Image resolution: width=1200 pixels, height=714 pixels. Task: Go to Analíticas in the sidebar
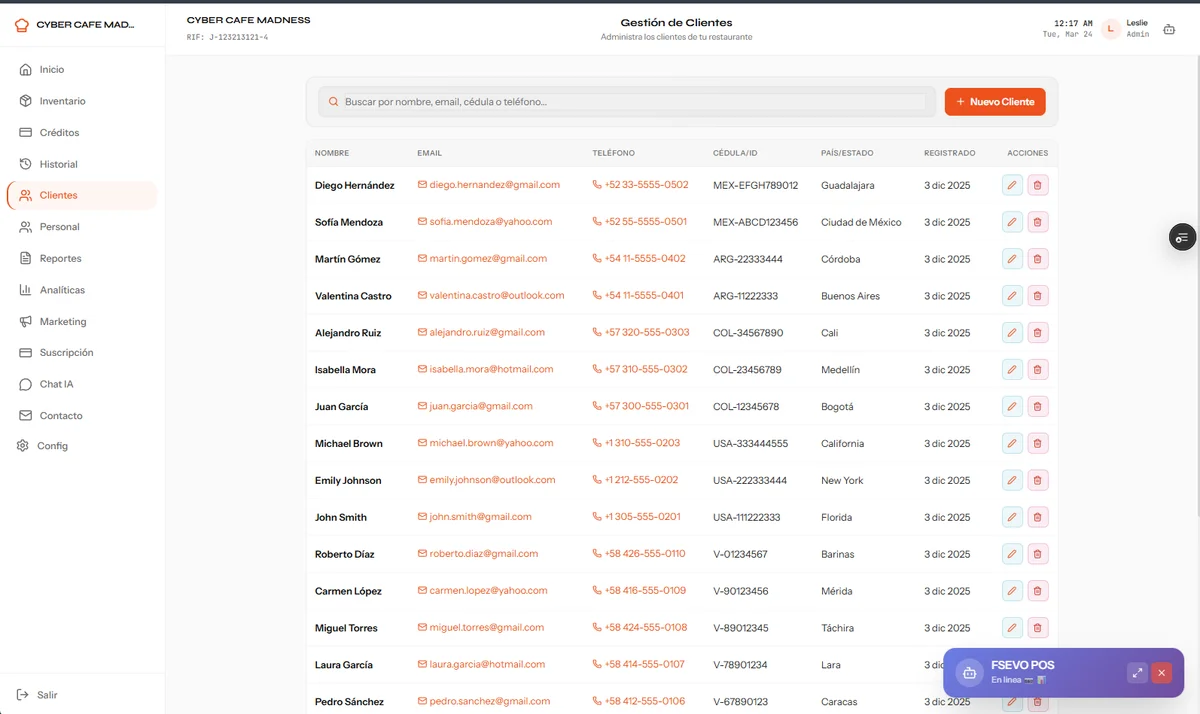[x=62, y=290]
